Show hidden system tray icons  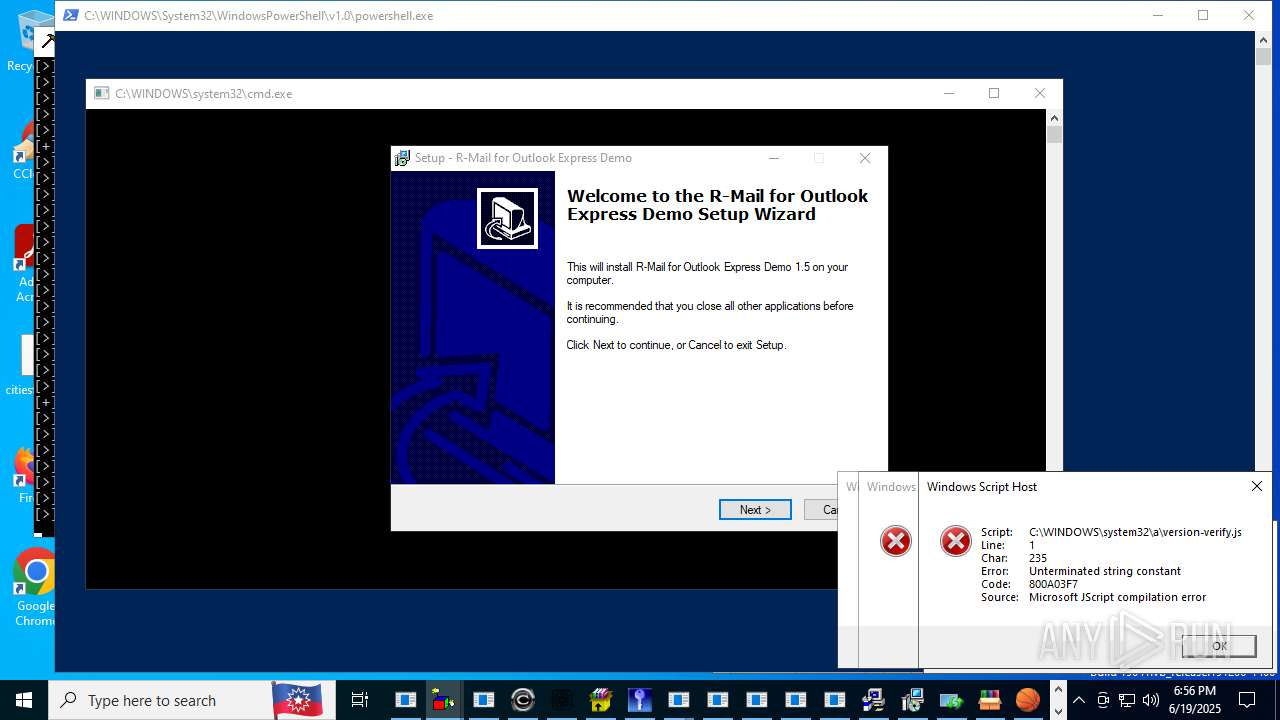tap(1078, 700)
